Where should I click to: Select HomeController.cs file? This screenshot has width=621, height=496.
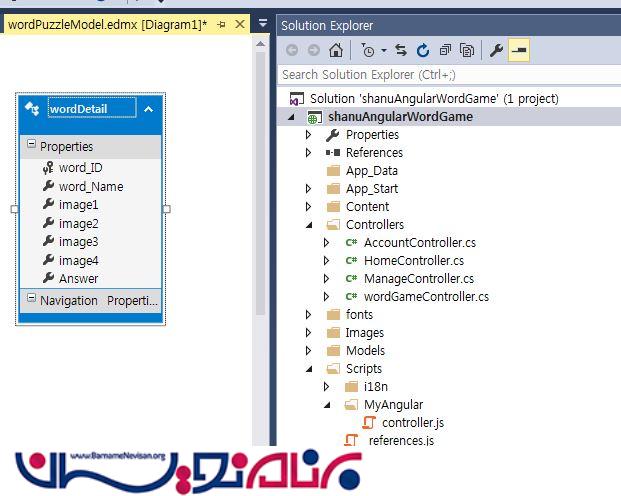(x=414, y=261)
